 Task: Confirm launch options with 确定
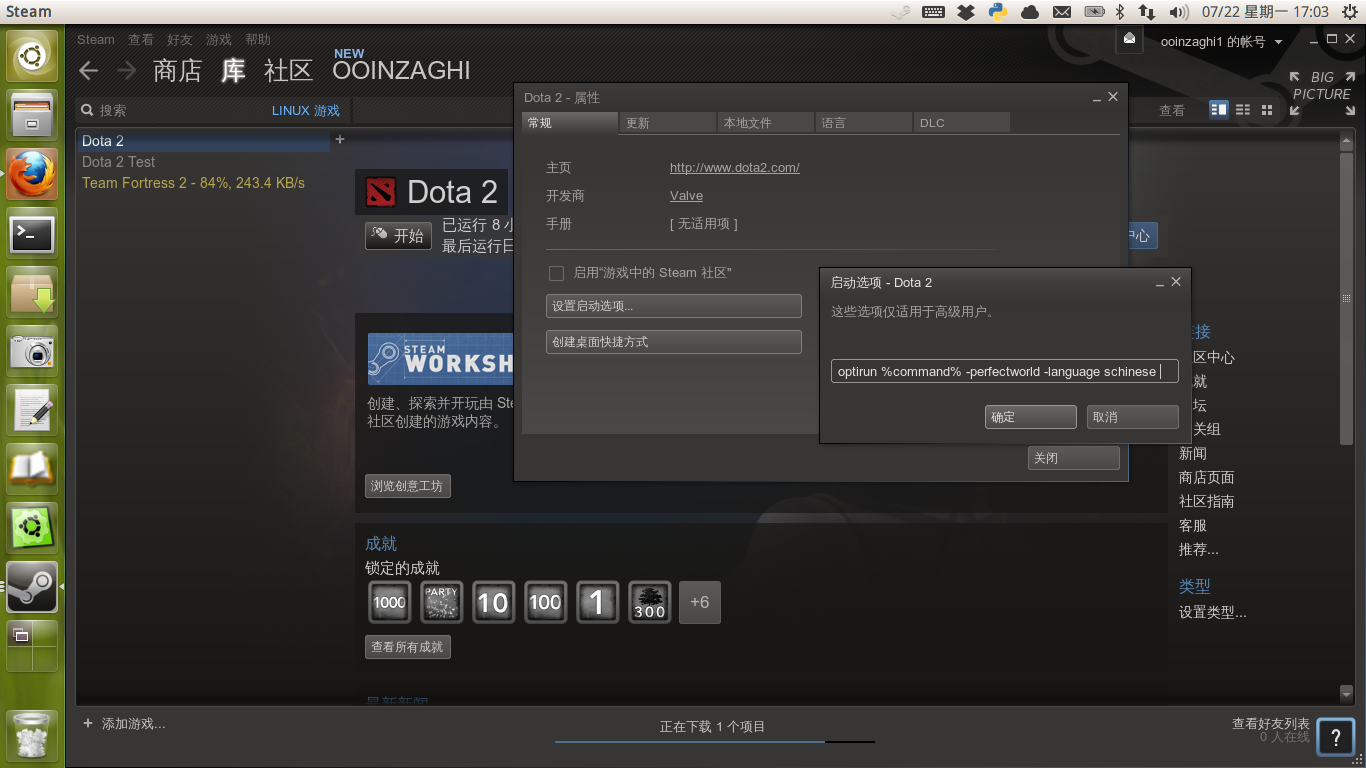point(1030,417)
